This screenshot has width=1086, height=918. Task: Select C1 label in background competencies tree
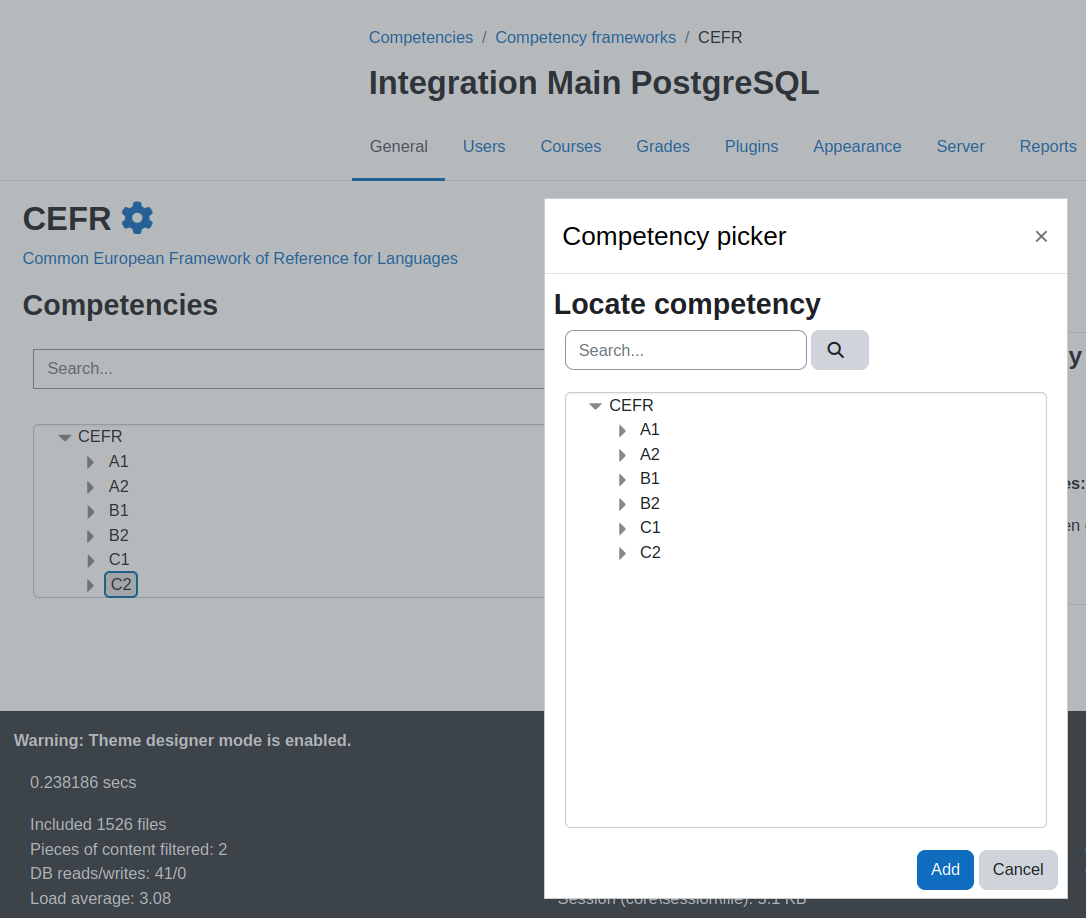(x=118, y=560)
